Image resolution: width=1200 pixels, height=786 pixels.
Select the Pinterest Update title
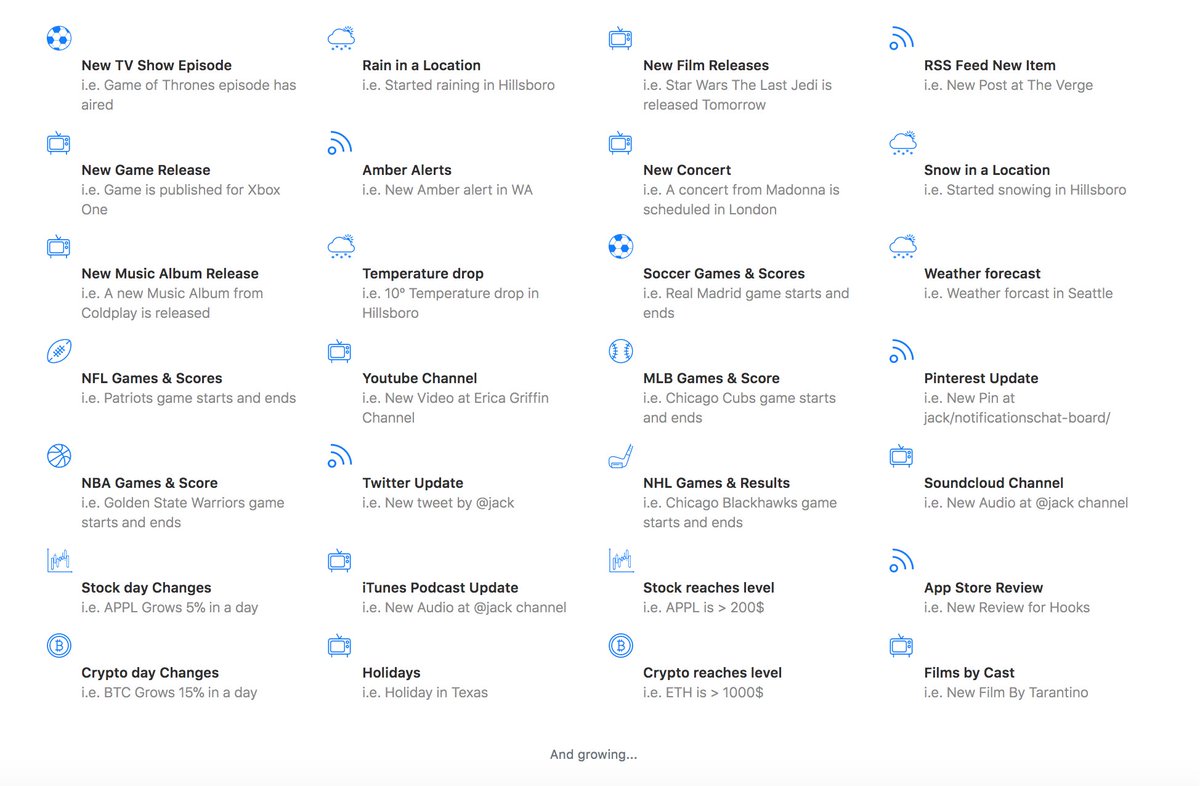pyautogui.click(x=981, y=378)
